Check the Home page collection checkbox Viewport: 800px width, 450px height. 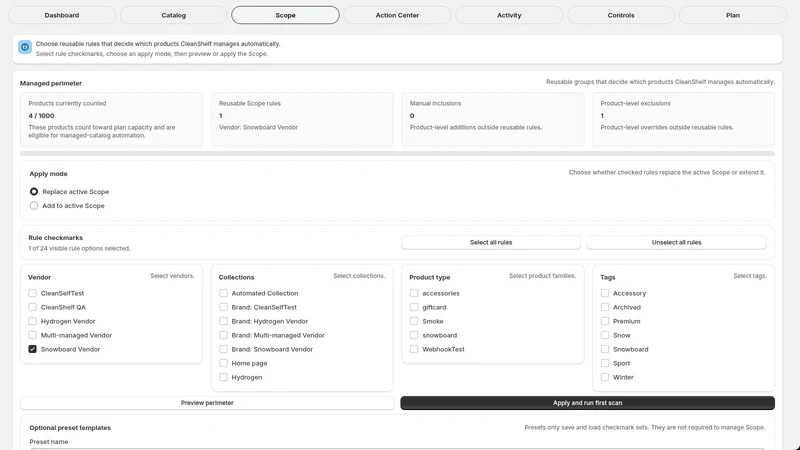223,363
